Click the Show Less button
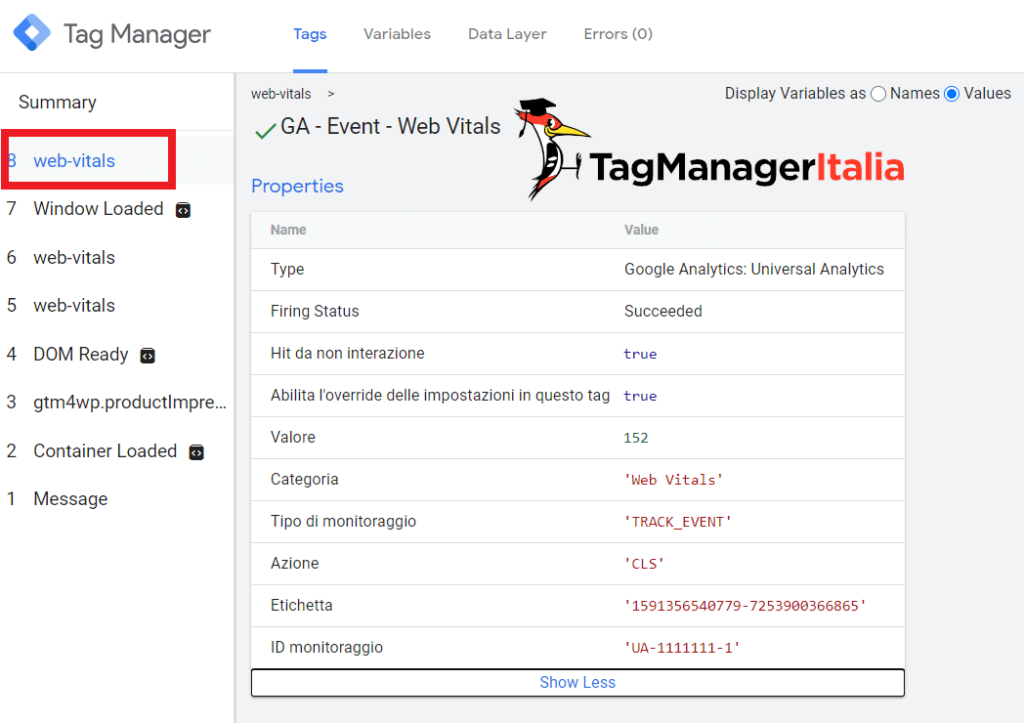This screenshot has height=723, width=1024. [577, 683]
